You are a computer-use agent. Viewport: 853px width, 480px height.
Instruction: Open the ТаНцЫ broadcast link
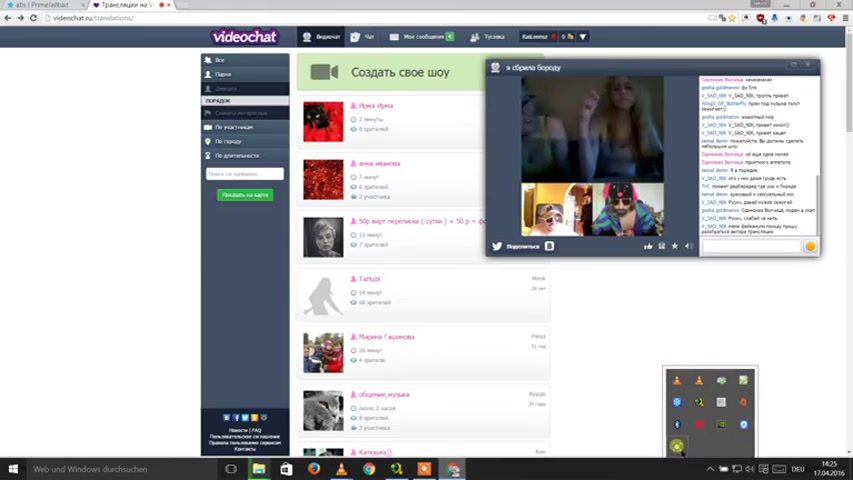369,279
